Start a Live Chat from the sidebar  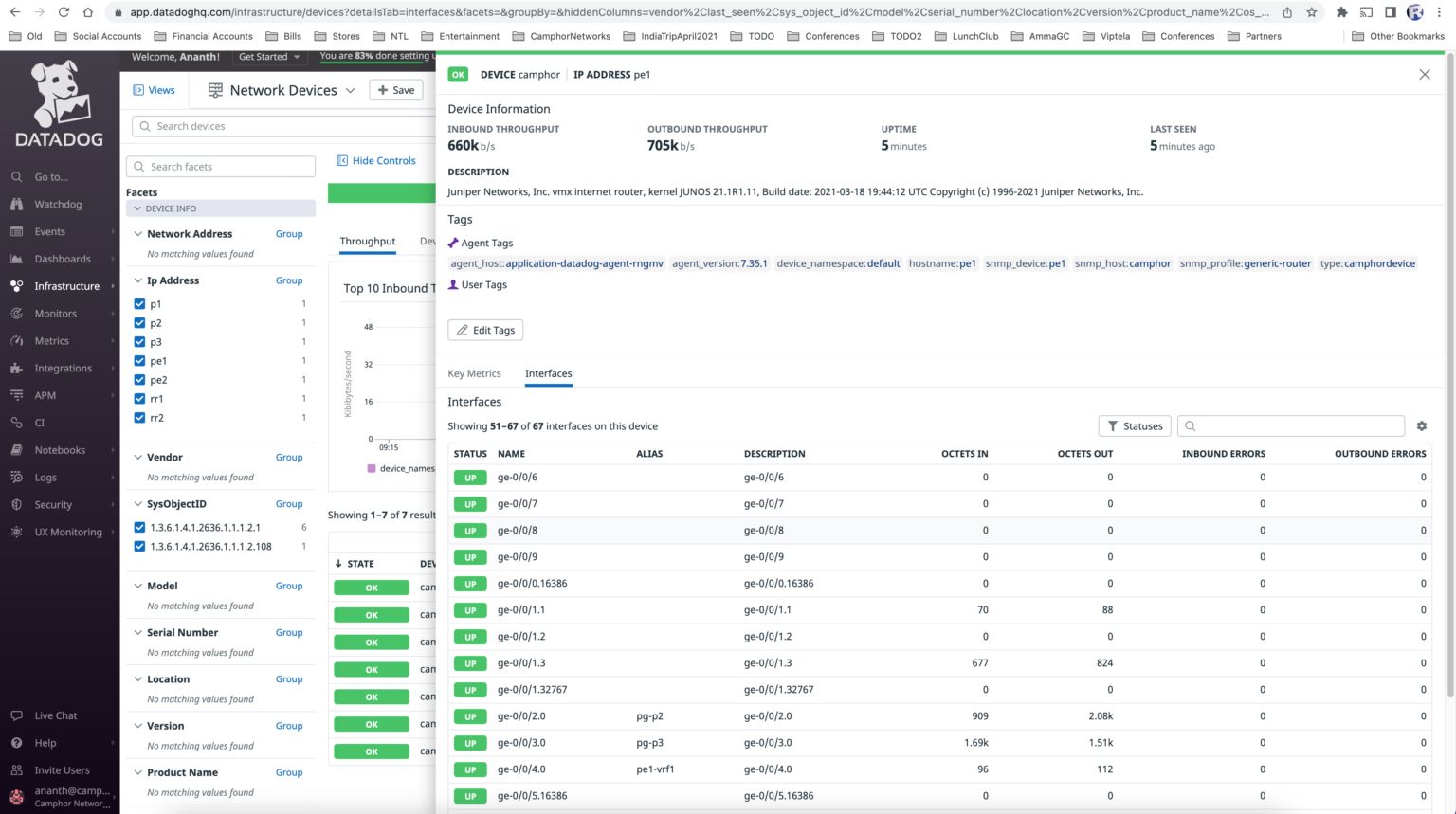[55, 715]
